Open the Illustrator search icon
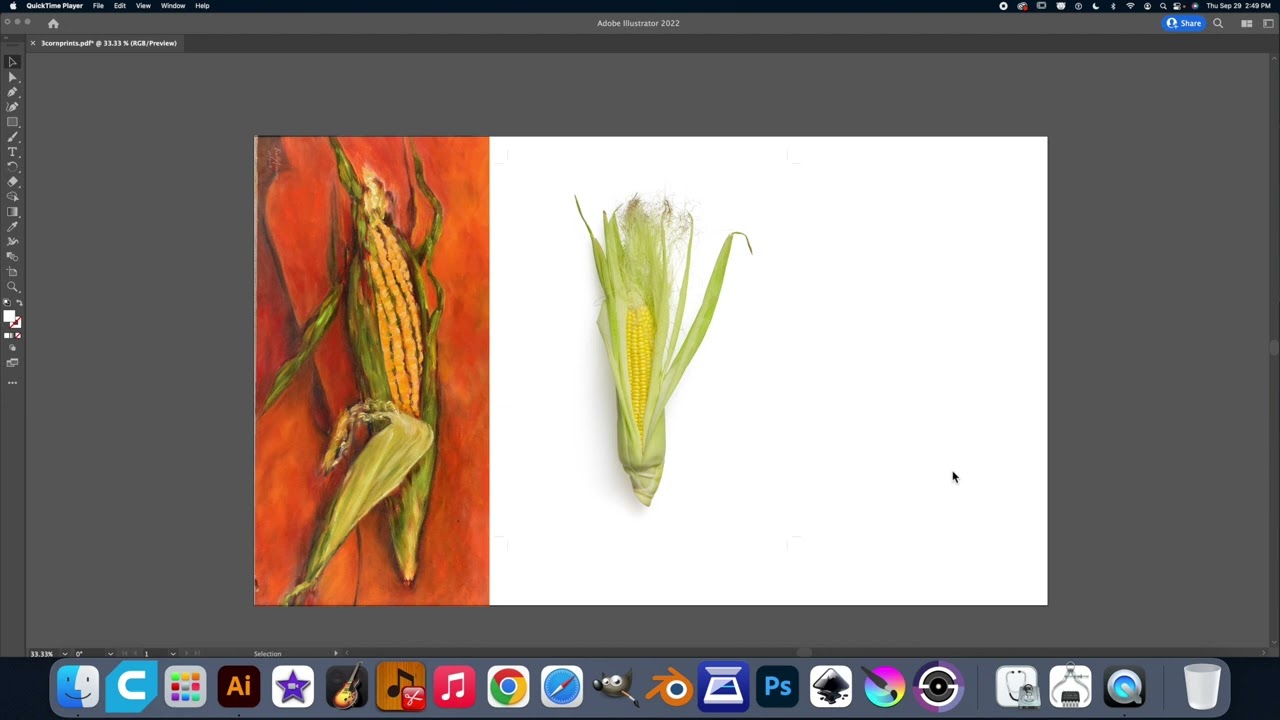This screenshot has width=1280, height=720. [x=1218, y=23]
